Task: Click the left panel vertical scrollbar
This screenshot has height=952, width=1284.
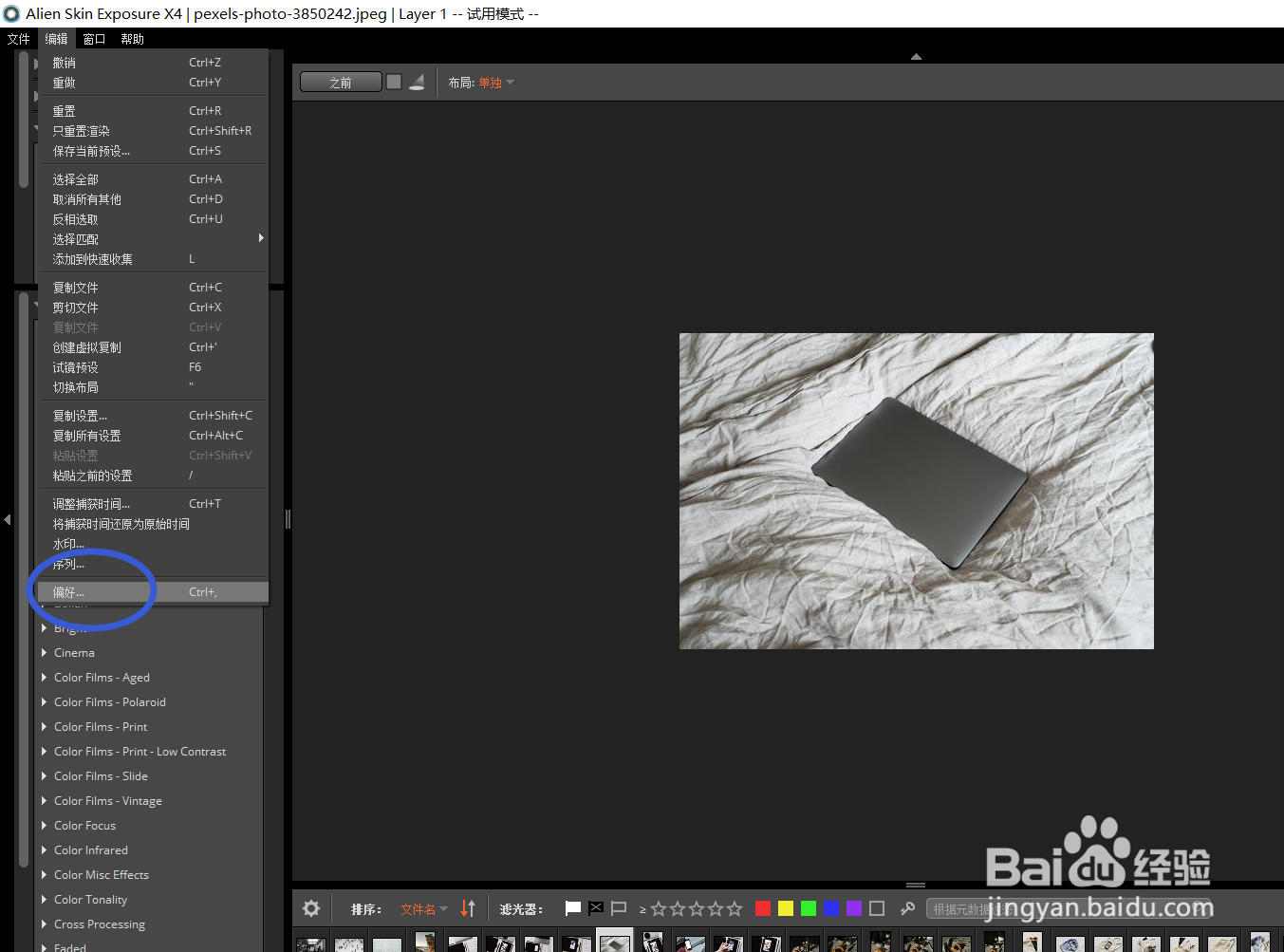Action: click(x=24, y=579)
